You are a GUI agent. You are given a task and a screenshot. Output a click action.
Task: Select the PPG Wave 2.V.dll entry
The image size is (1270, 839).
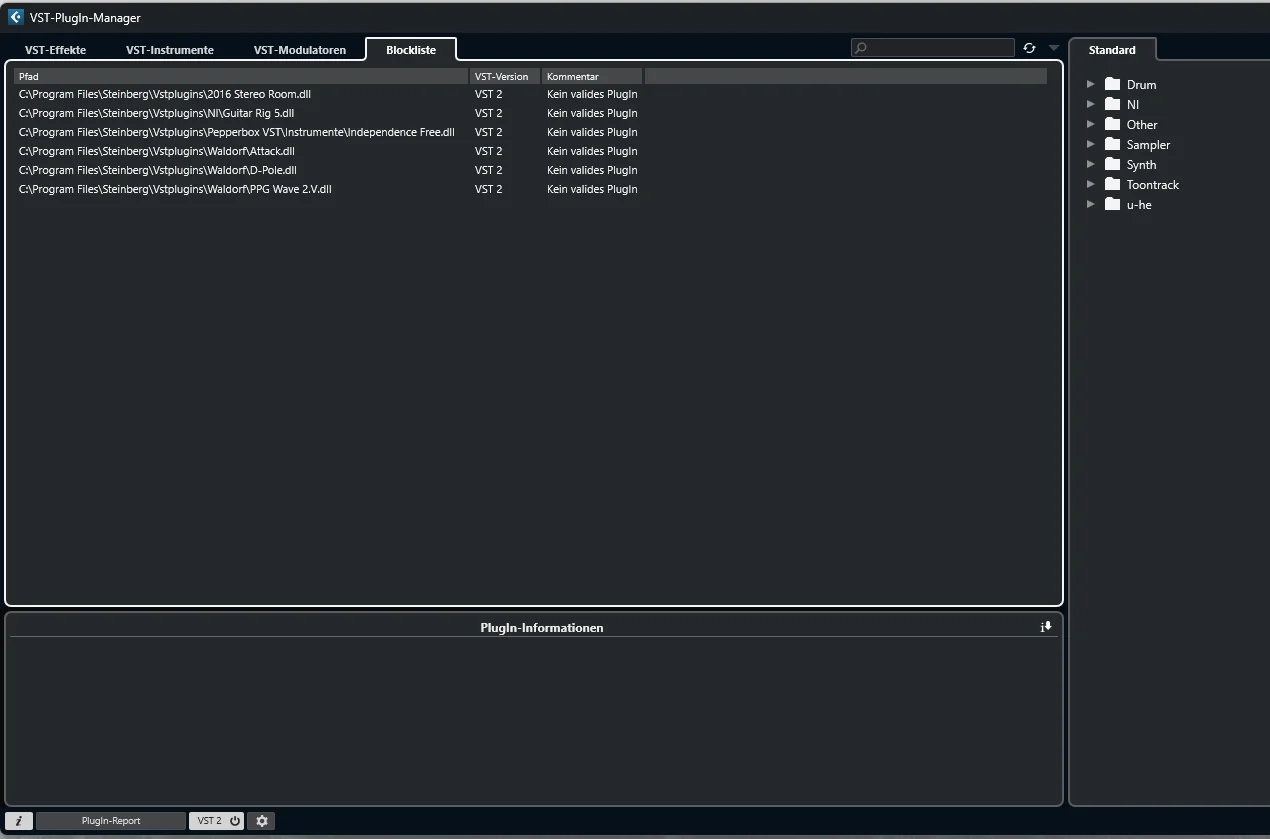point(175,189)
